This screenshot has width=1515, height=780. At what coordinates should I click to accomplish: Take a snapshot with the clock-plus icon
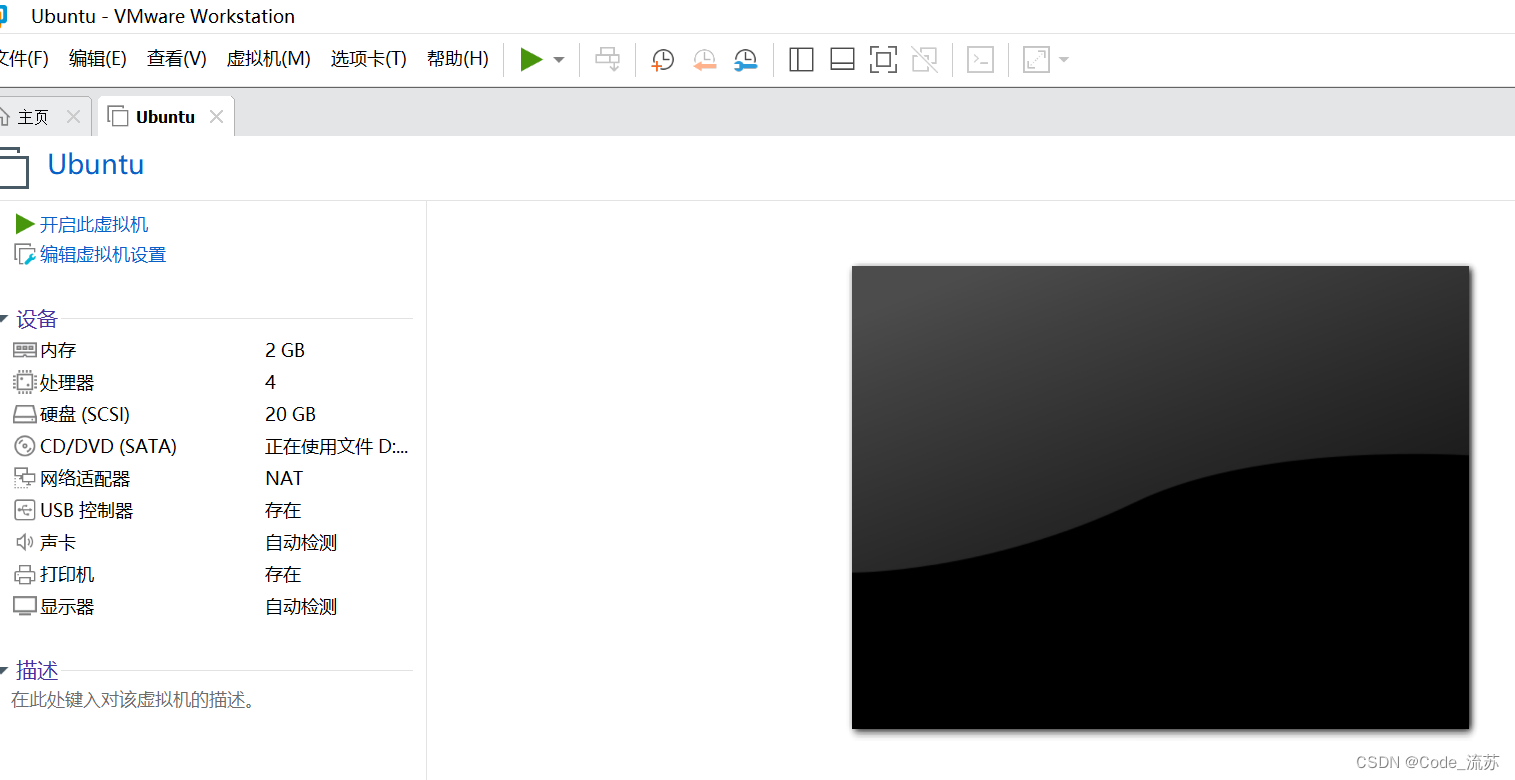662,60
